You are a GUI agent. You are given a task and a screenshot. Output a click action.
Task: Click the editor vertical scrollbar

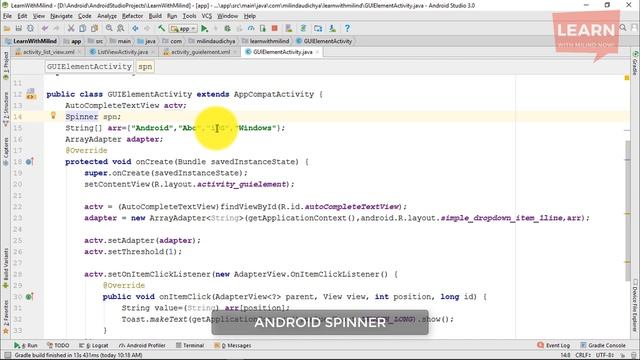627,211
